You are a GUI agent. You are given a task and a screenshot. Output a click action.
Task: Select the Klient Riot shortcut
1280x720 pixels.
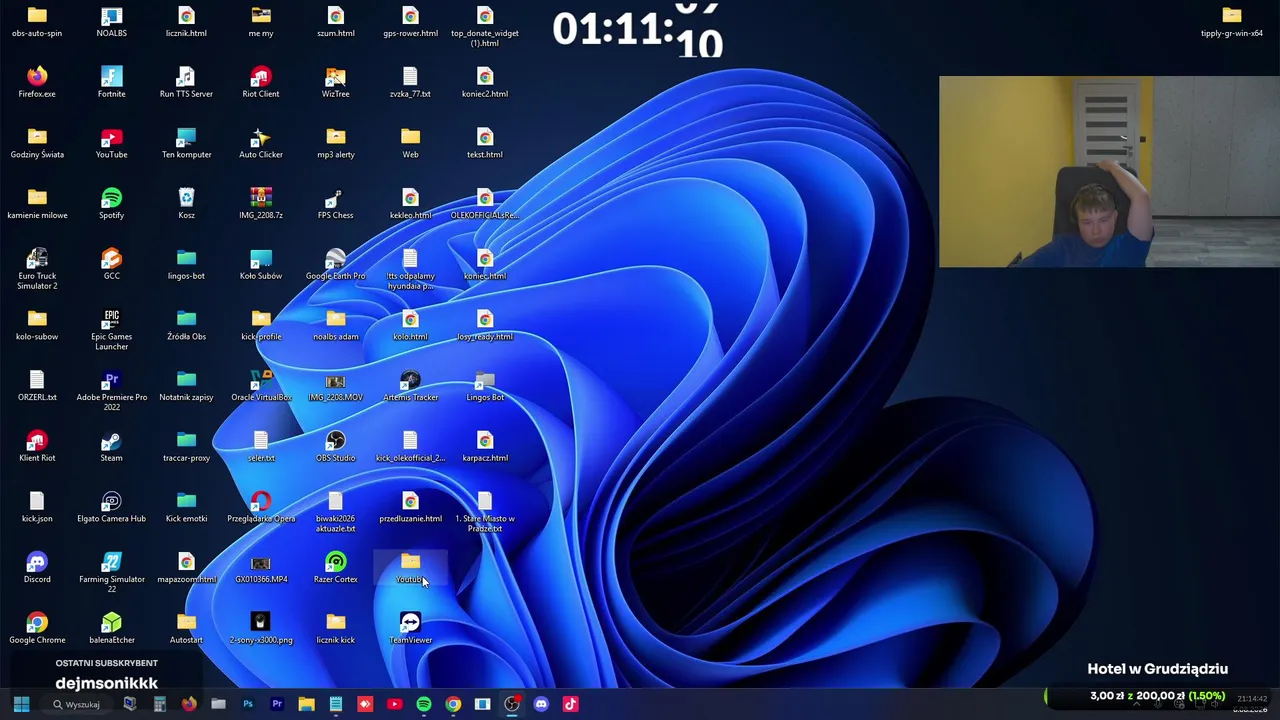[x=37, y=446]
